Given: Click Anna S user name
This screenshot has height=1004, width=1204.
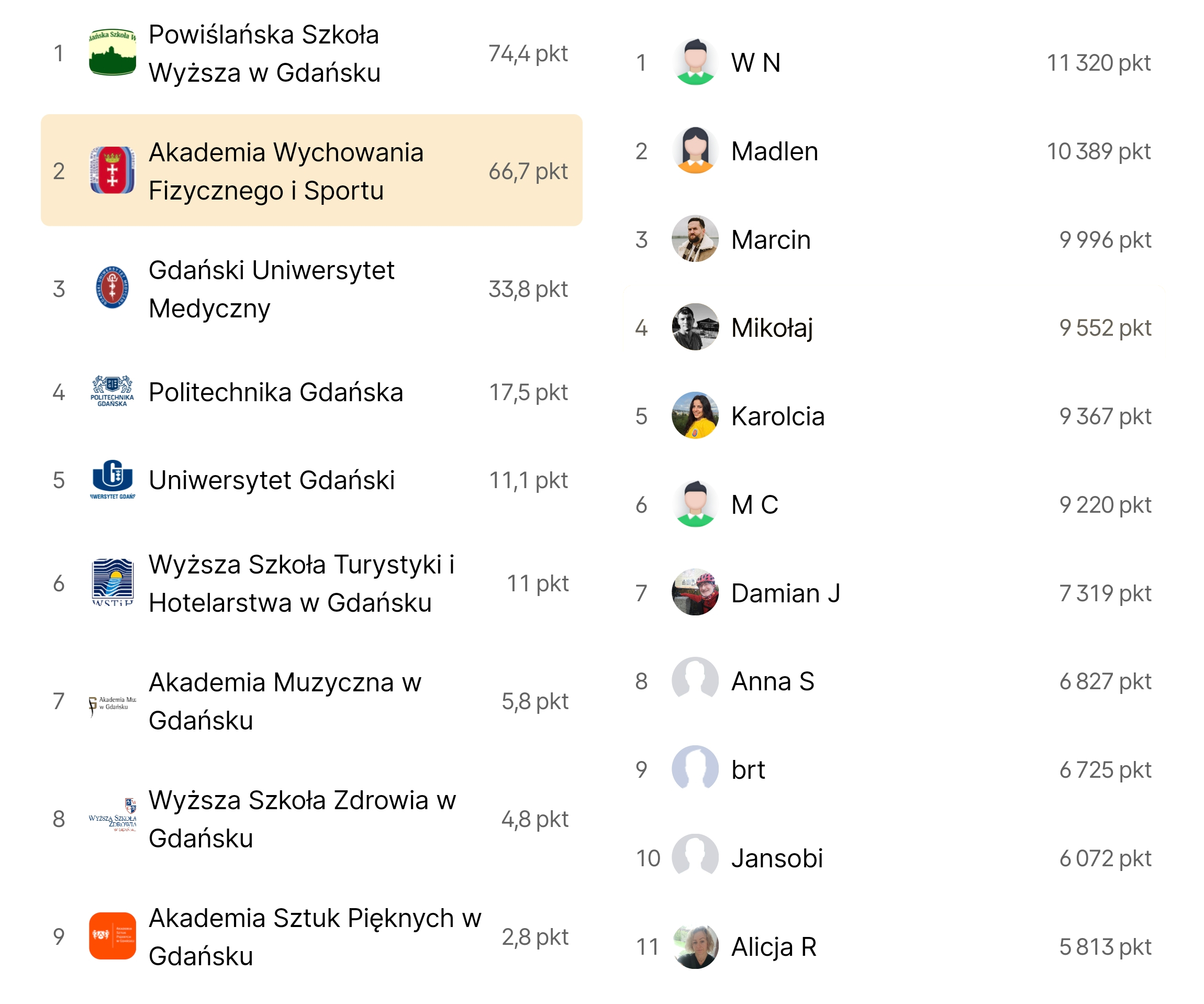Looking at the screenshot, I should click(x=772, y=681).
